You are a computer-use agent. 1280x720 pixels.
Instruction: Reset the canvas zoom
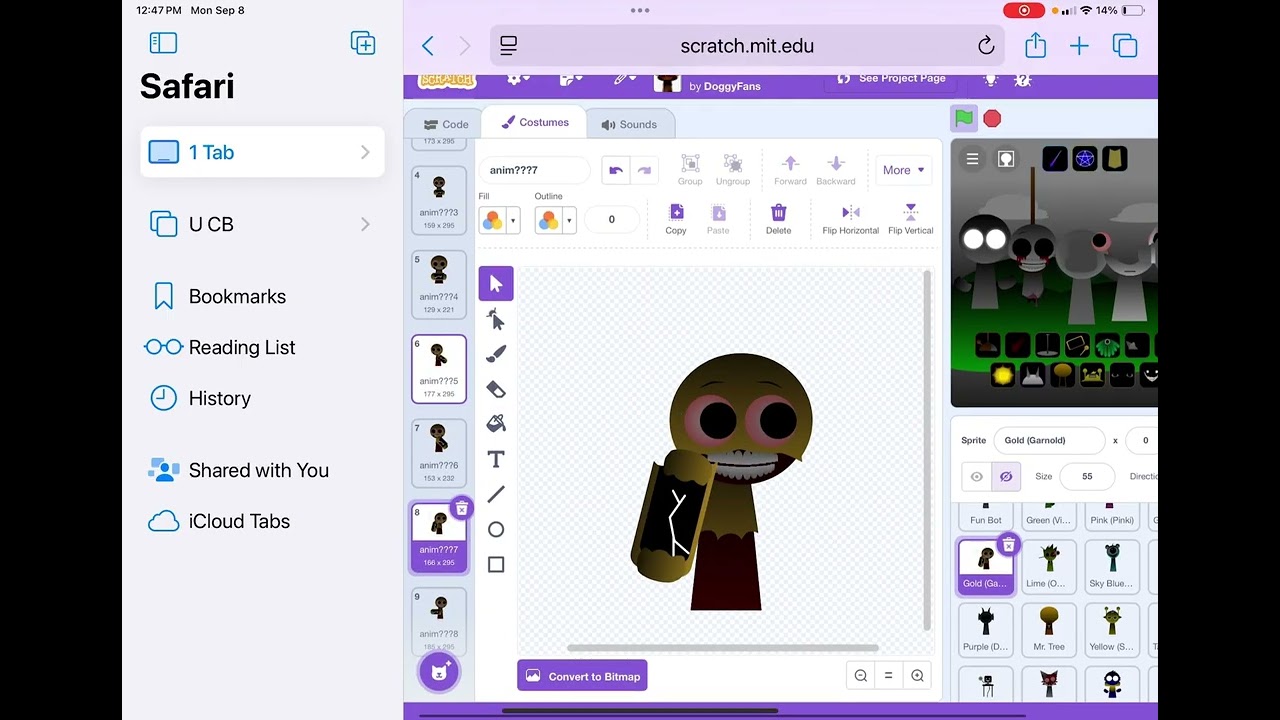pos(888,676)
